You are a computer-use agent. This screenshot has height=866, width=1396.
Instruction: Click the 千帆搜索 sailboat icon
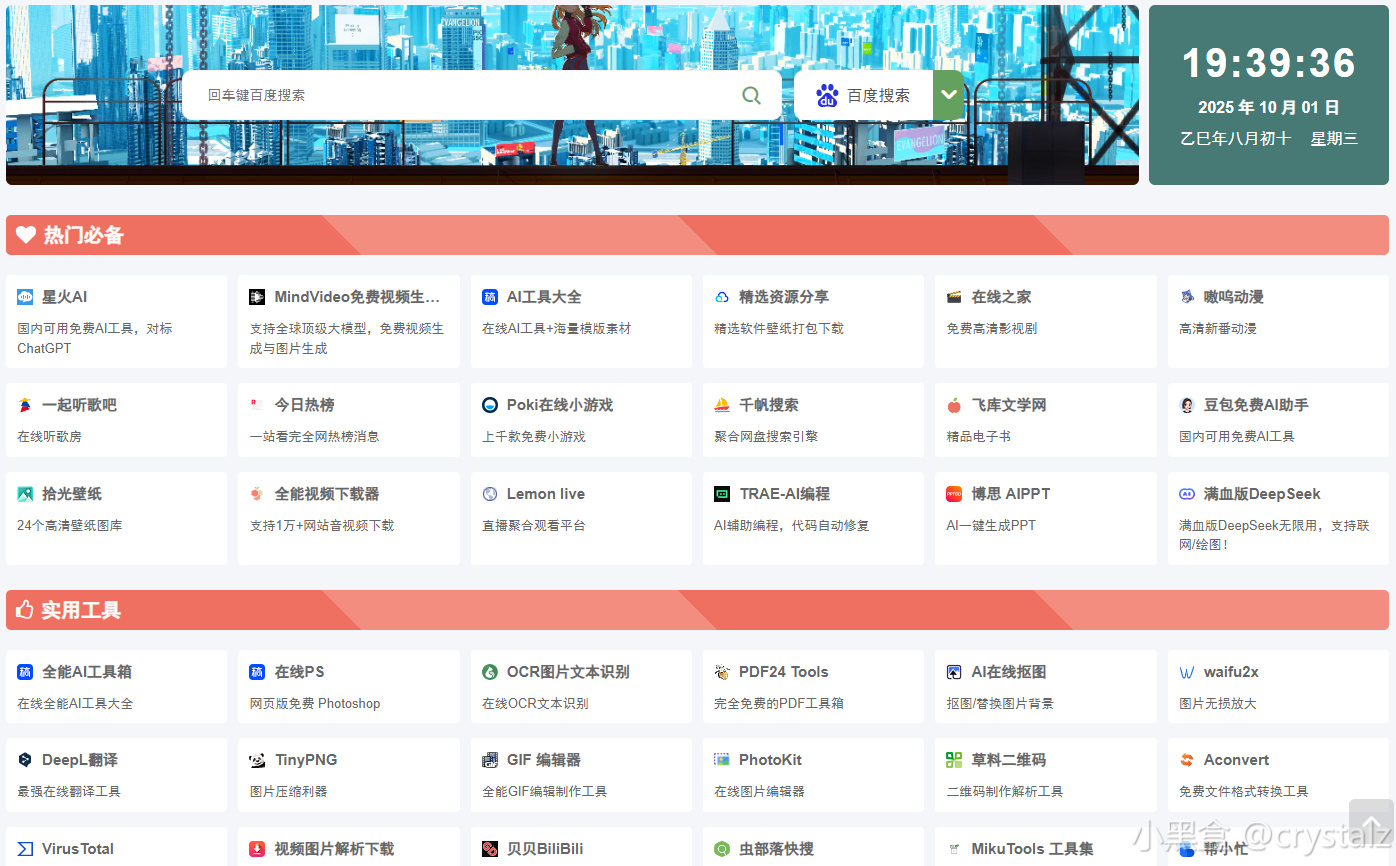click(722, 405)
